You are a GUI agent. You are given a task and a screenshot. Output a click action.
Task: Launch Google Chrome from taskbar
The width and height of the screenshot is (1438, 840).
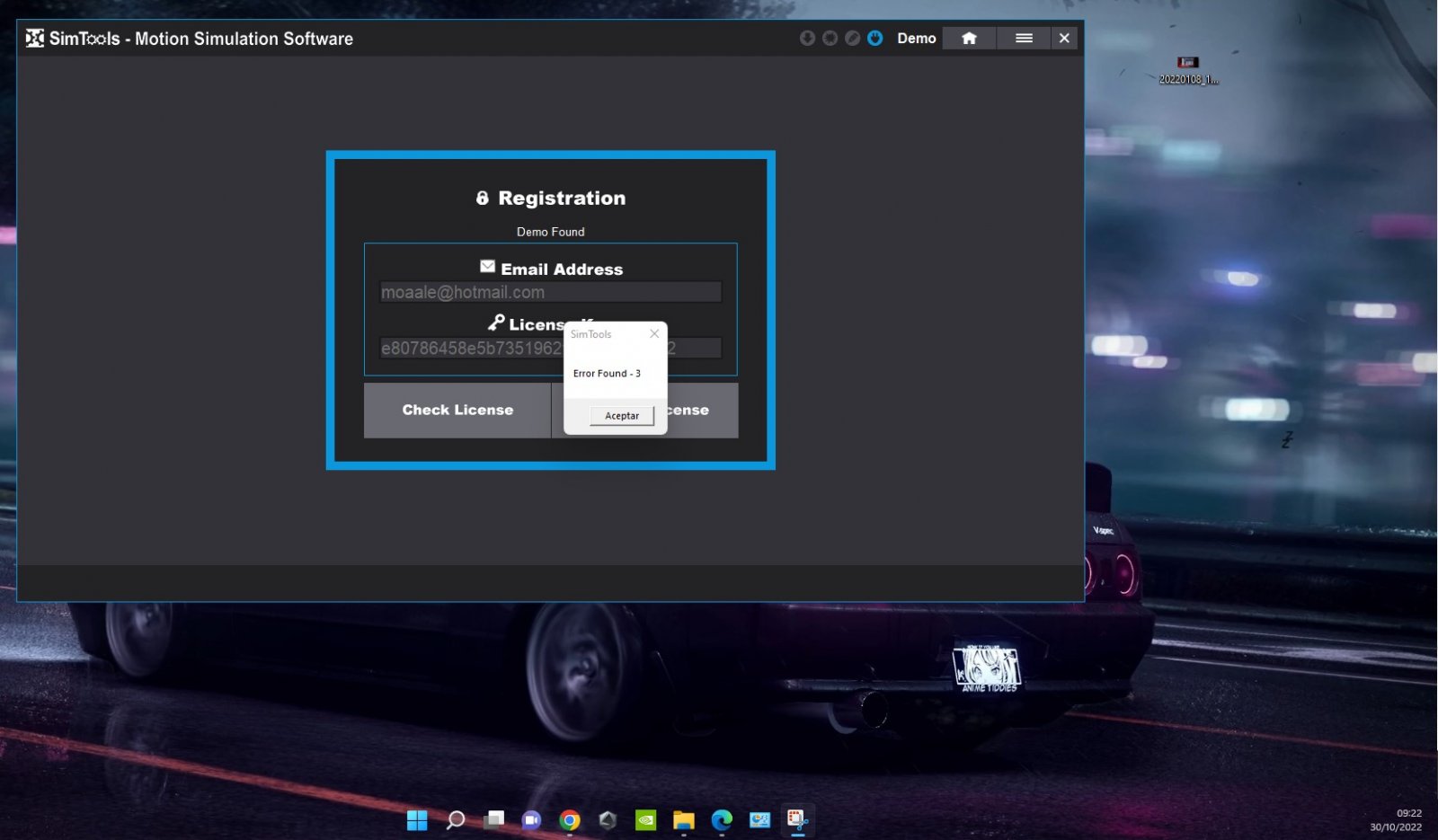pyautogui.click(x=569, y=819)
